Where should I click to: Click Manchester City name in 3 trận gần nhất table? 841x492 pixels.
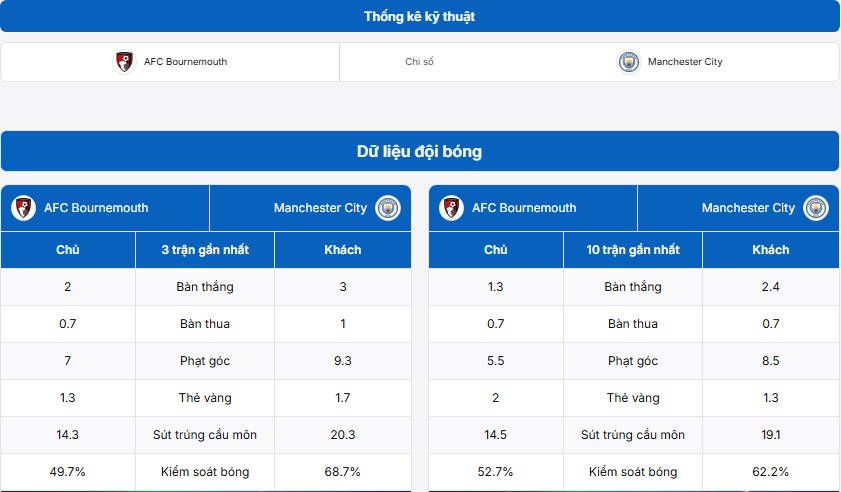tap(320, 208)
